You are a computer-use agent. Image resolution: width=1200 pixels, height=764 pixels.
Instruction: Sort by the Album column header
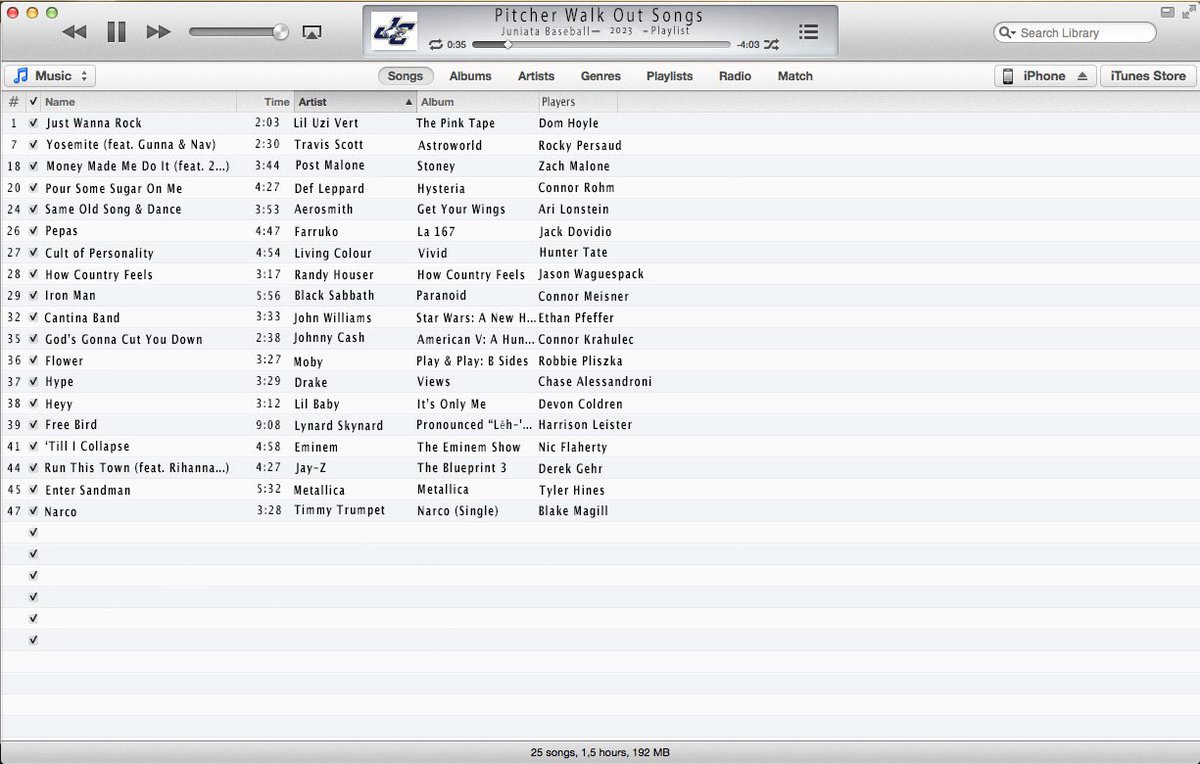[476, 102]
